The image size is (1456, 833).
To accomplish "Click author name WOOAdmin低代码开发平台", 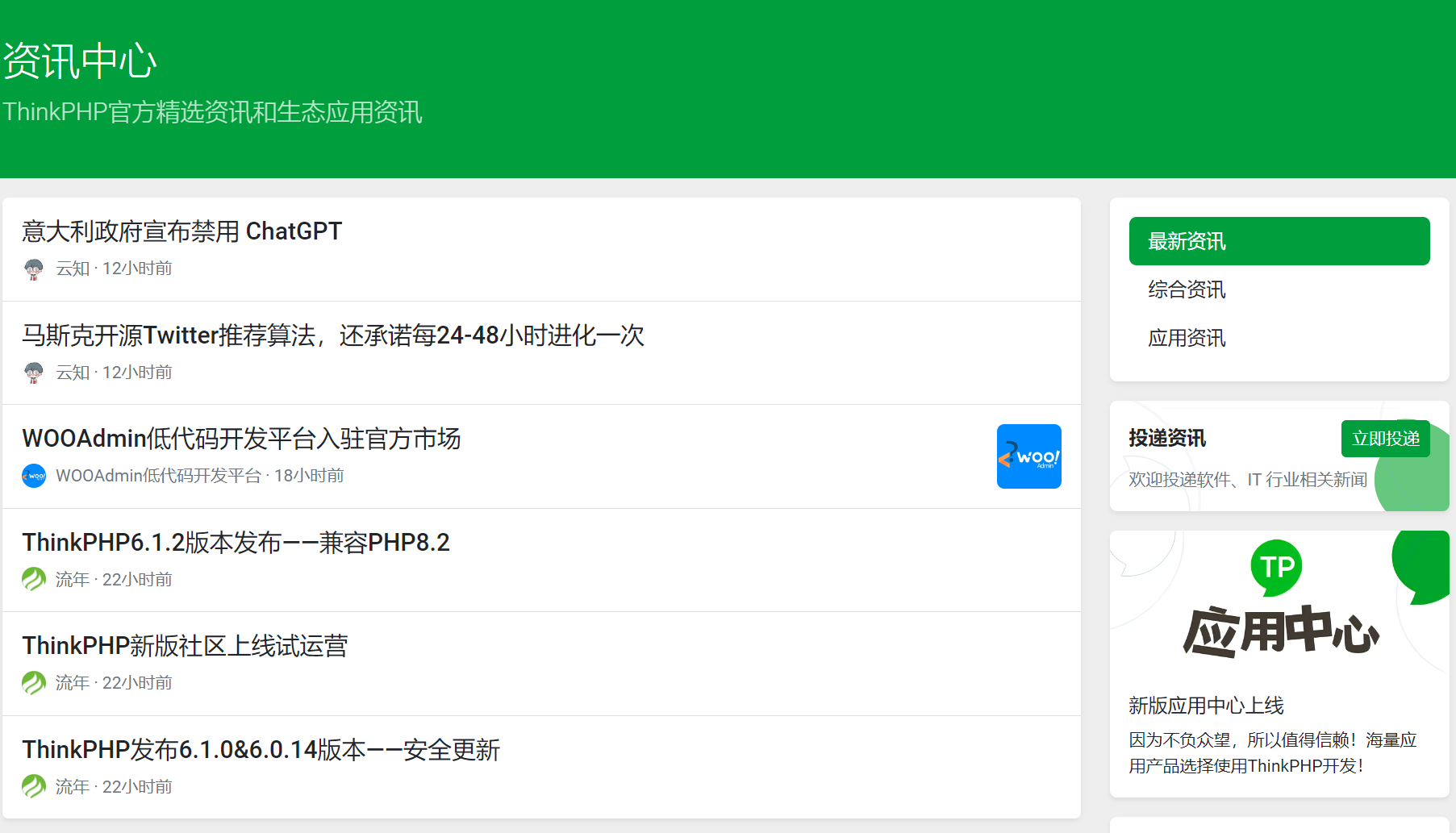I will [x=158, y=476].
